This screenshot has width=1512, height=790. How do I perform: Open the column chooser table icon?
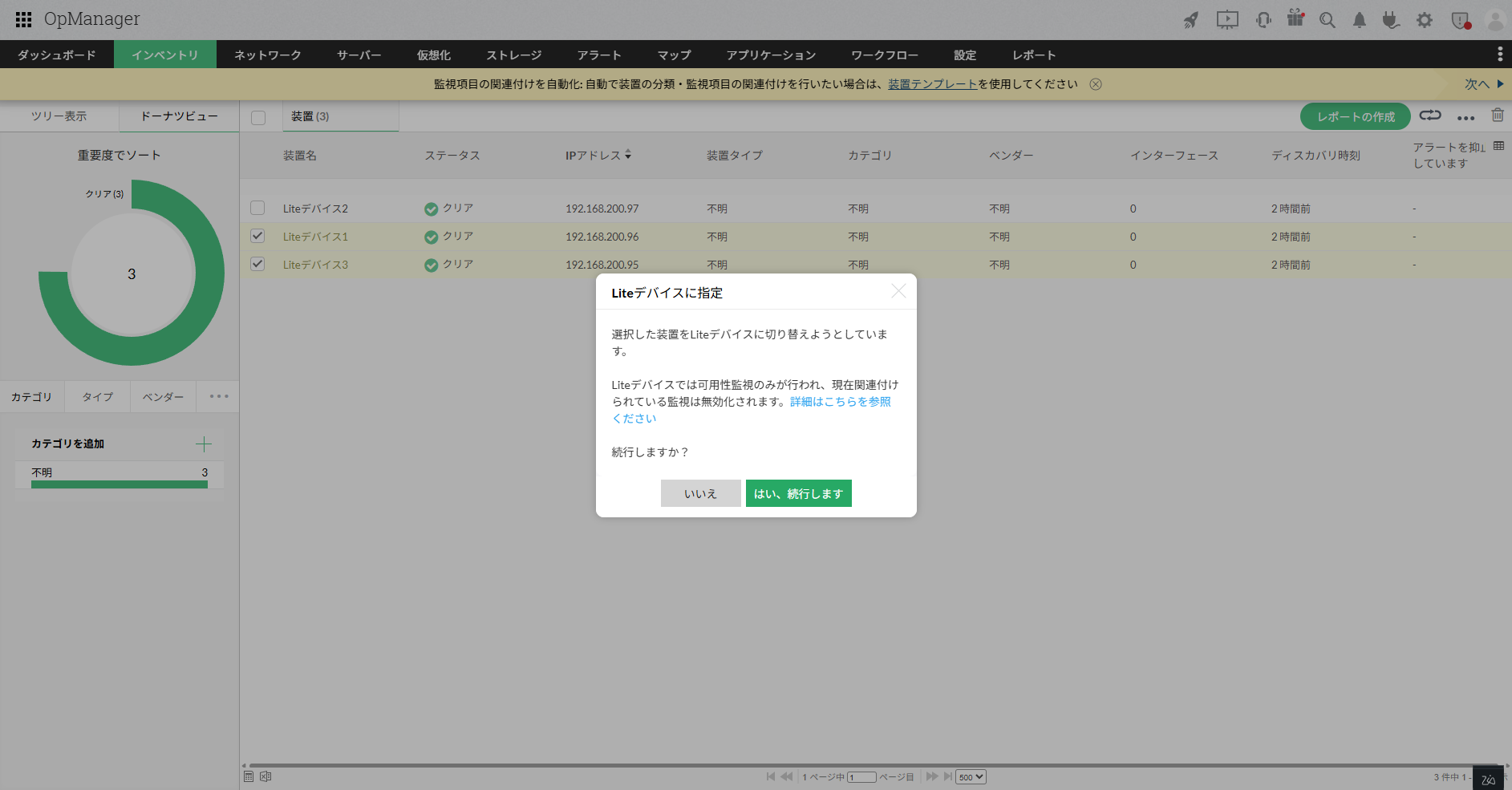(1498, 146)
